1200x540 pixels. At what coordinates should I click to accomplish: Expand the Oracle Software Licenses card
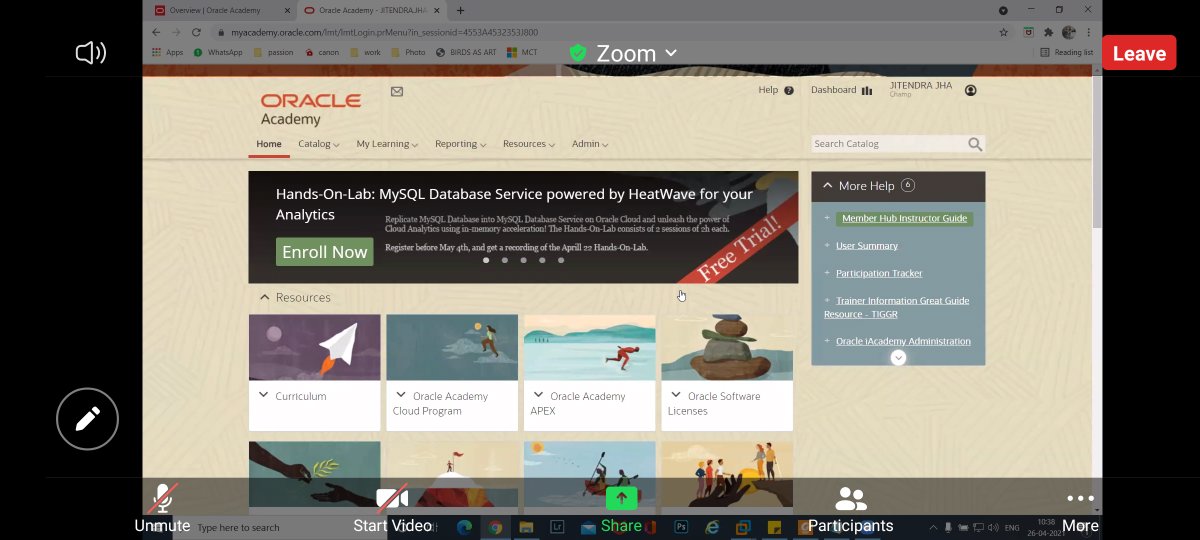[677, 395]
